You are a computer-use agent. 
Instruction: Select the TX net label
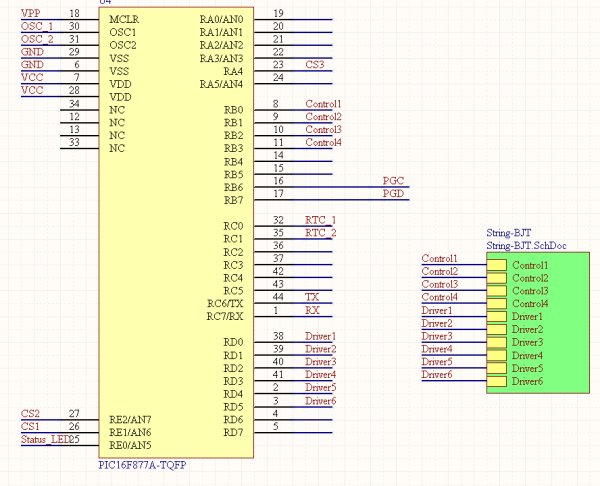[312, 297]
